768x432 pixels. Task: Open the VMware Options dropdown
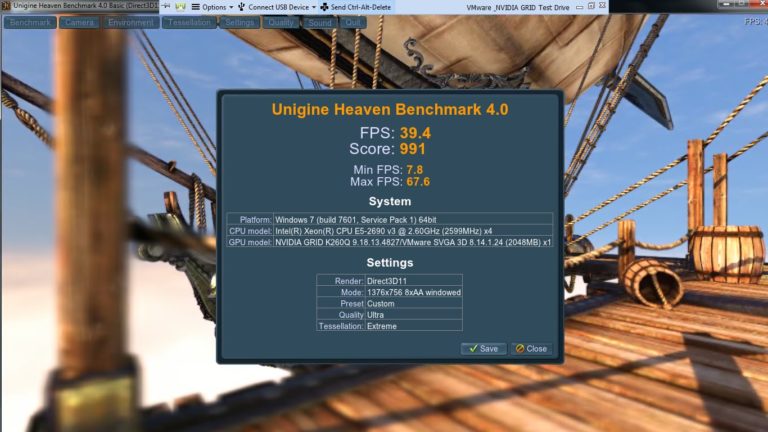pos(213,7)
